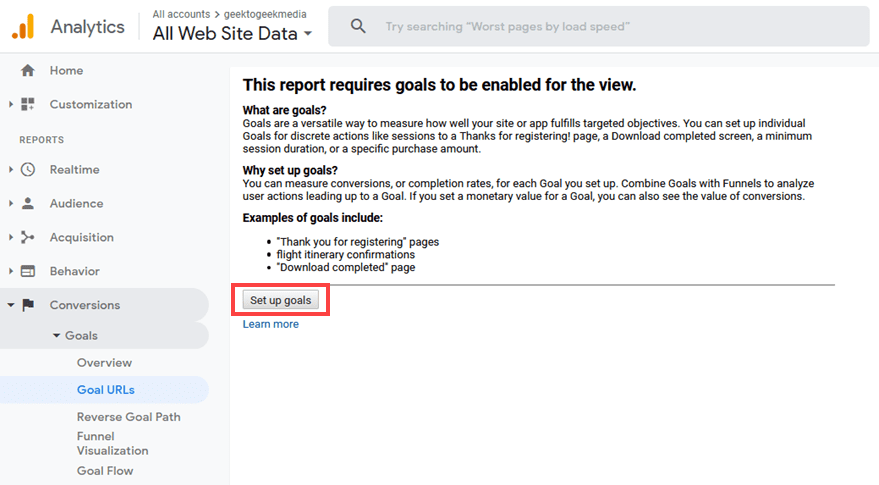The height and width of the screenshot is (485, 879).
Task: Expand the Acquisition section arrow
Action: coord(11,238)
